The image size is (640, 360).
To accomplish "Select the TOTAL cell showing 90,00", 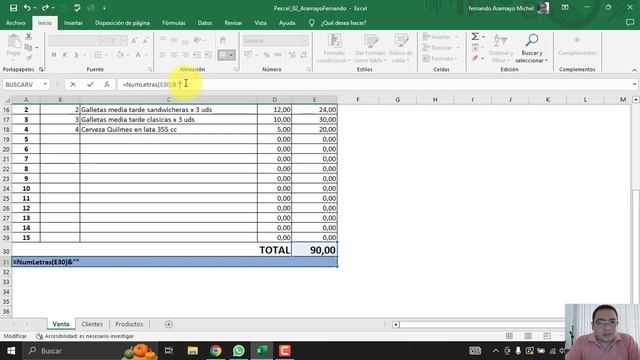I will coord(315,250).
